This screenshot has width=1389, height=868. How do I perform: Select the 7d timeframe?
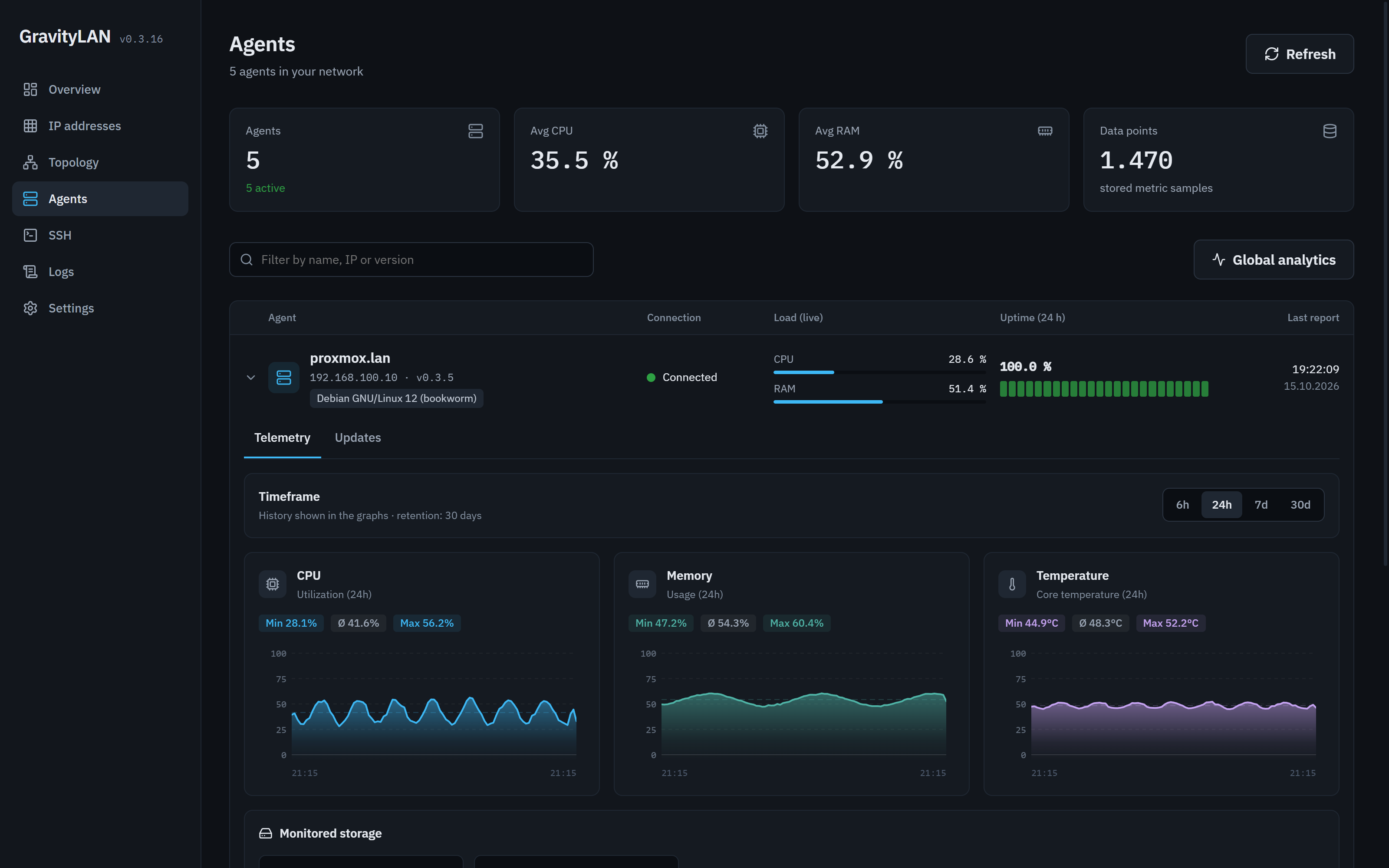(x=1261, y=505)
